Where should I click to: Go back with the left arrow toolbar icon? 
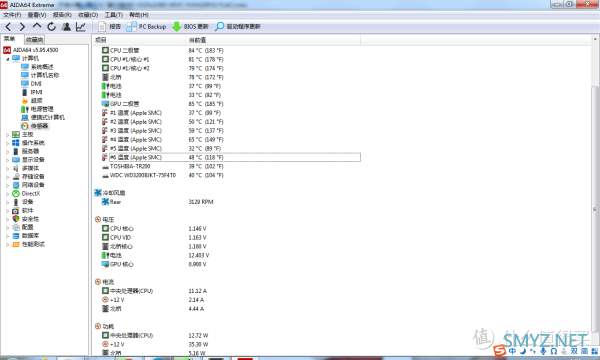click(x=8, y=26)
